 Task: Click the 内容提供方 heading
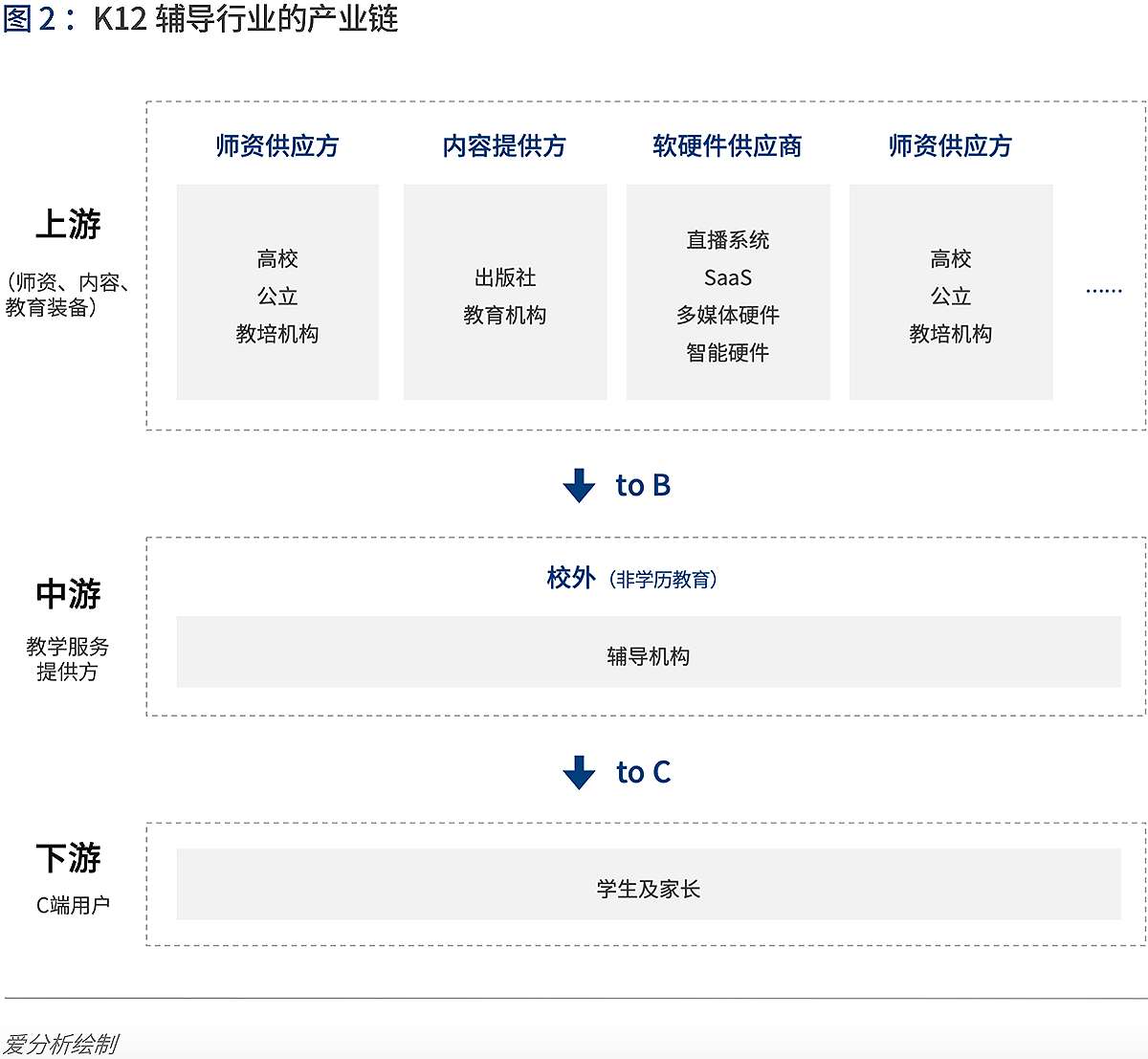pyautogui.click(x=504, y=146)
